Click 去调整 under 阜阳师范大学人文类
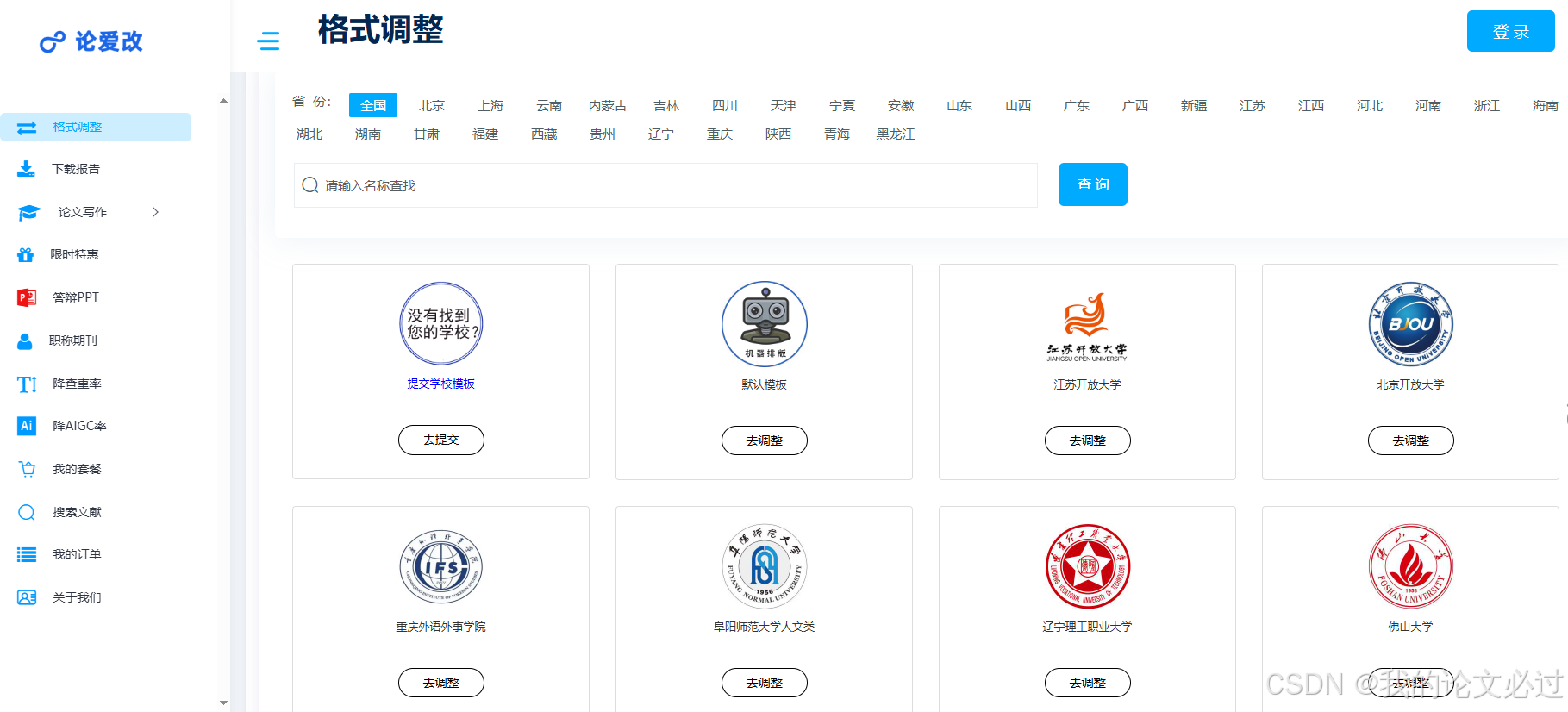Viewport: 1568px width, 712px height. click(x=765, y=683)
